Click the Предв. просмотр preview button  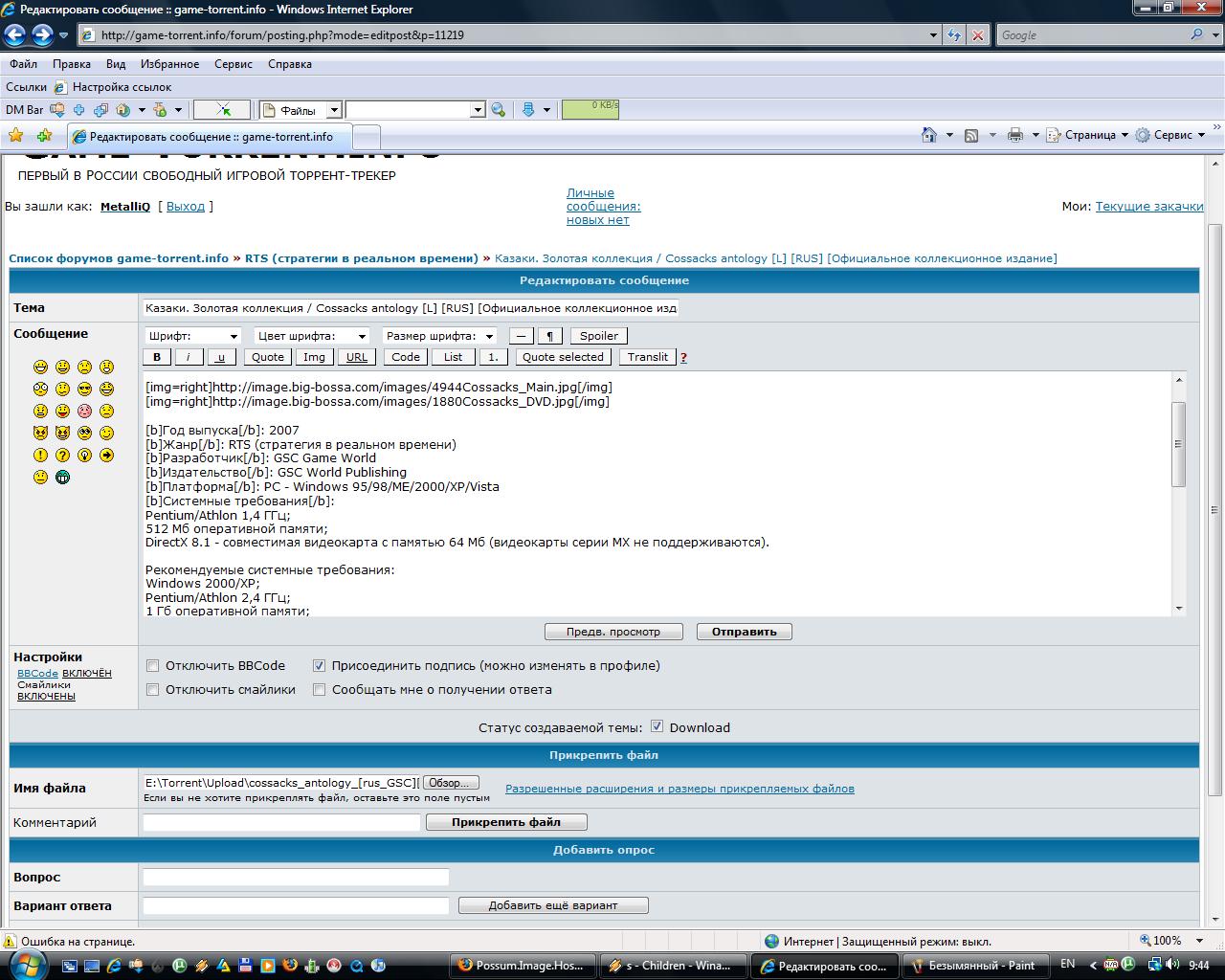pyautogui.click(x=613, y=632)
